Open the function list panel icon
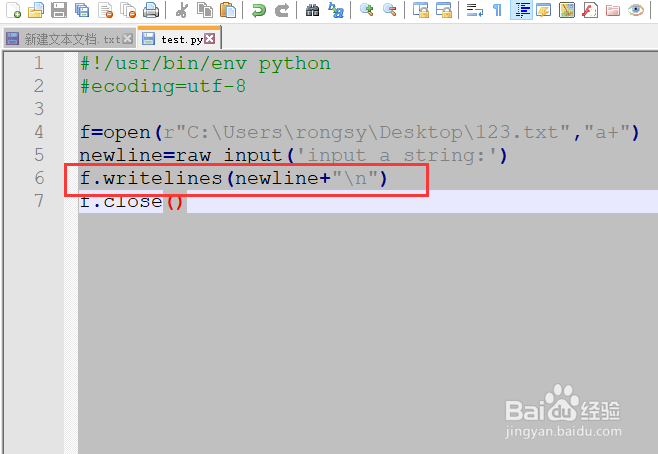Viewport: 658px width, 454px height. (590, 10)
